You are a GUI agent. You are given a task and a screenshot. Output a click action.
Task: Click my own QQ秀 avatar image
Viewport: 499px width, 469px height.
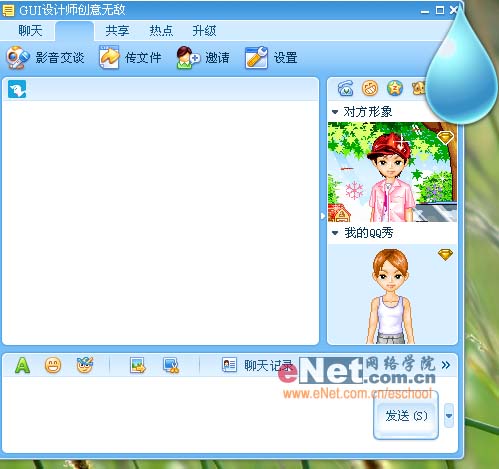[392, 294]
